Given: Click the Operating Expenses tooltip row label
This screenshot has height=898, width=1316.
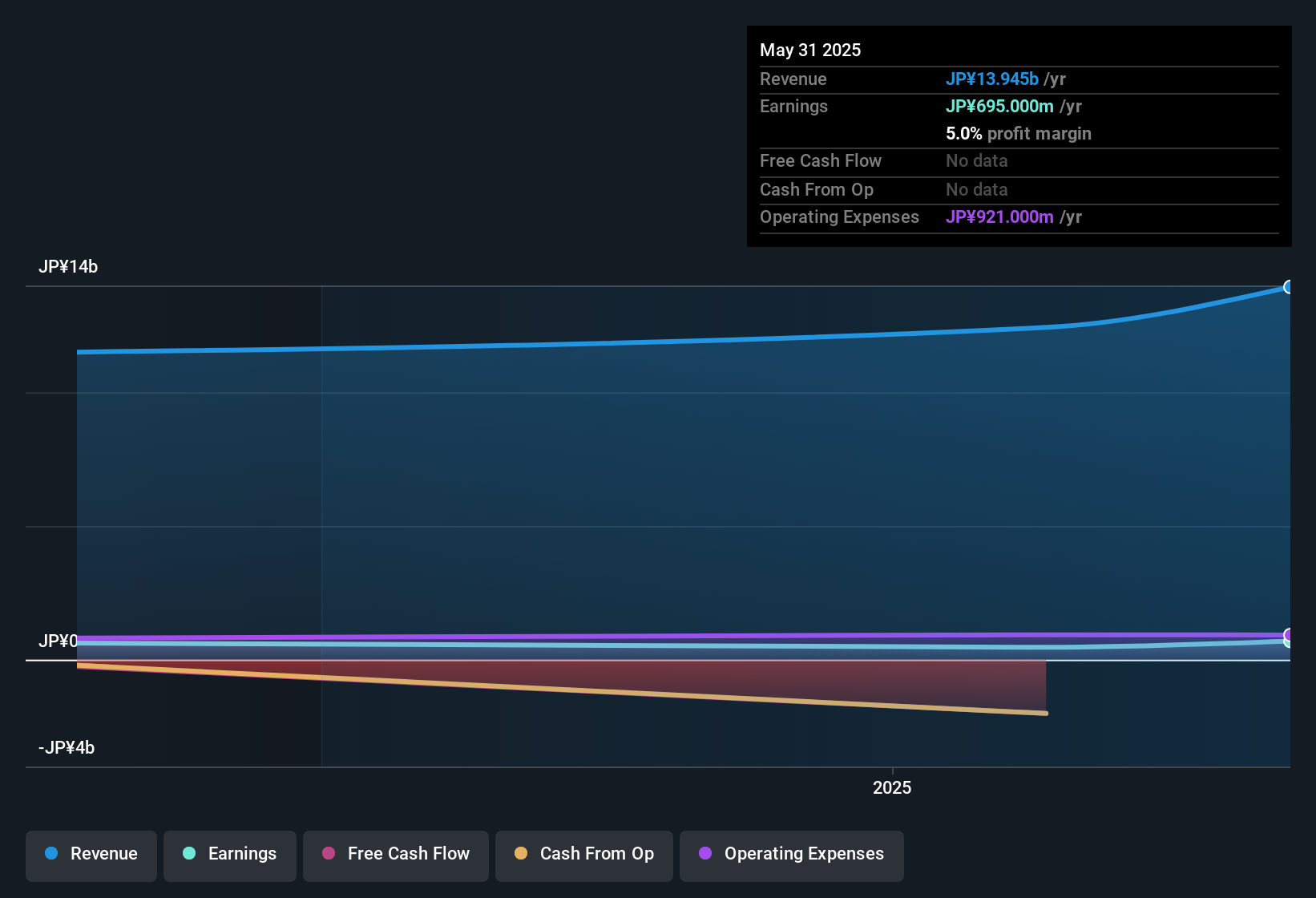Looking at the screenshot, I should coord(839,216).
